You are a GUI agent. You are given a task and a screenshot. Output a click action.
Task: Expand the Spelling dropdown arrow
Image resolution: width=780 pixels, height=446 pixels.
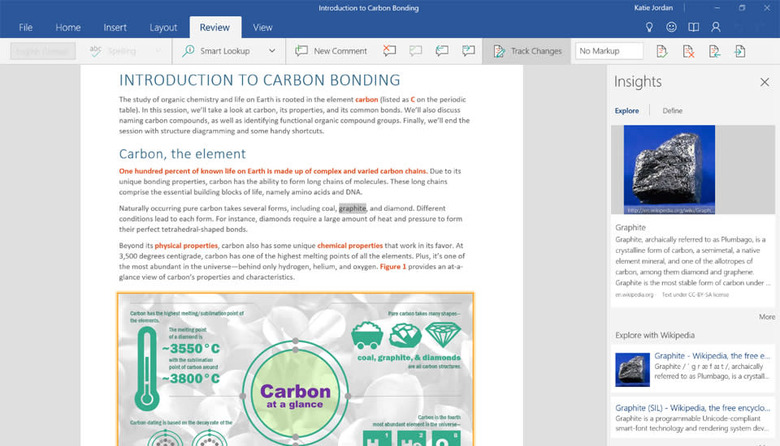[158, 51]
